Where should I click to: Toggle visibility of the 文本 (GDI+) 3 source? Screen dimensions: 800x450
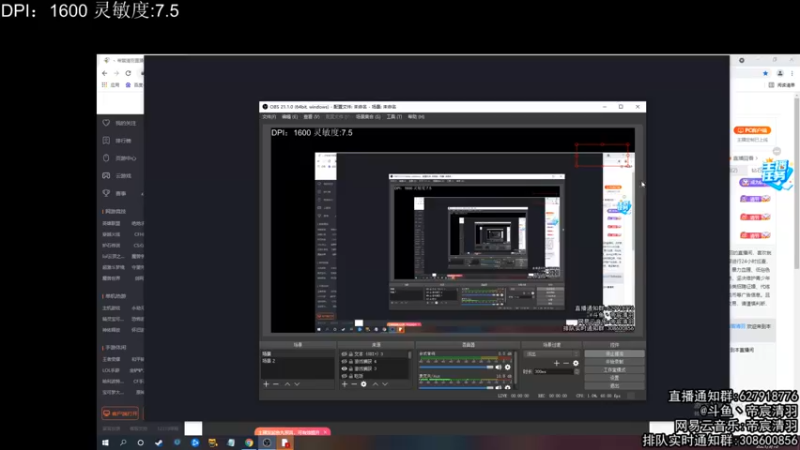344,354
